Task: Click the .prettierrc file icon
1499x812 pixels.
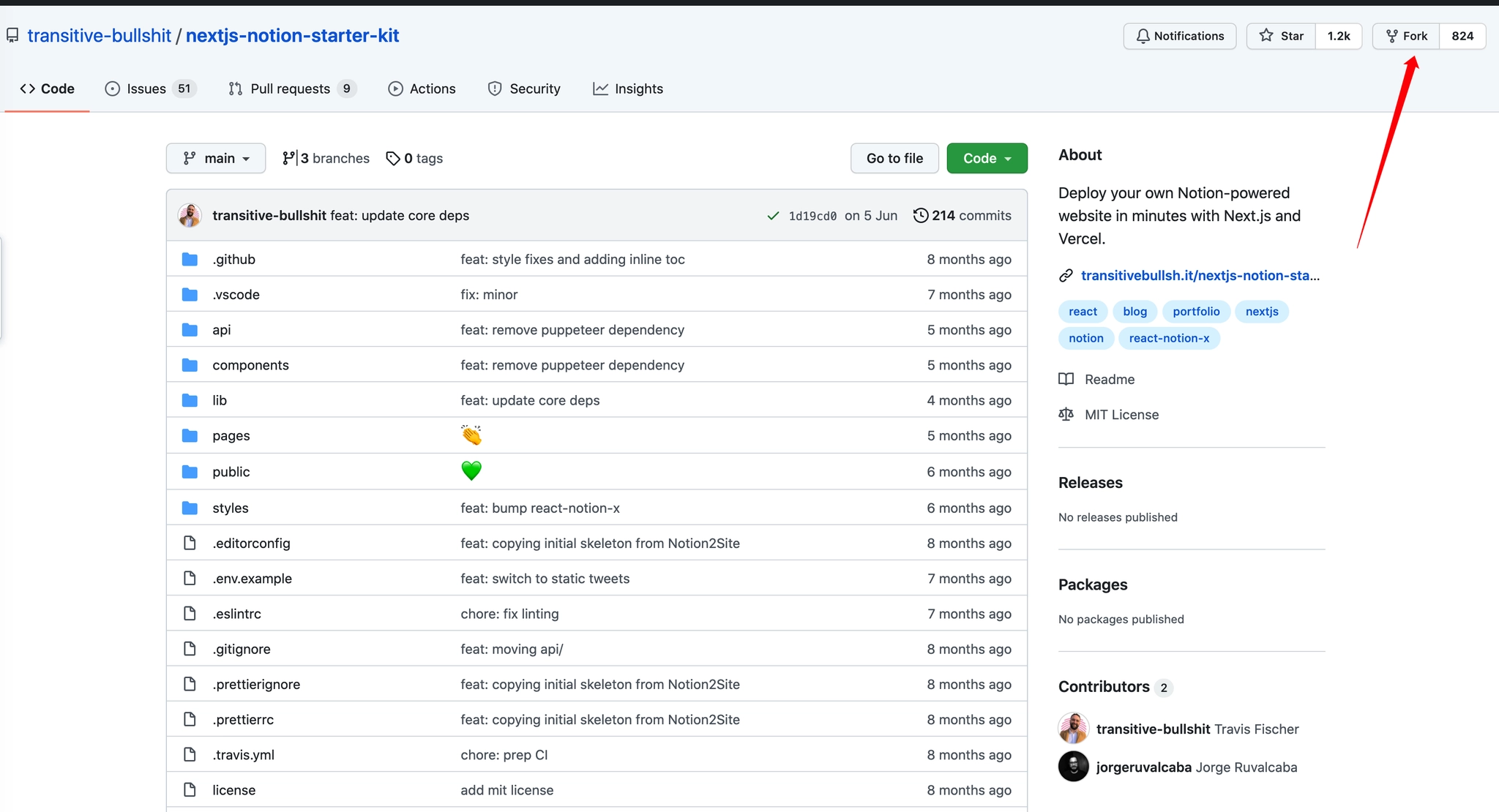Action: 190,719
